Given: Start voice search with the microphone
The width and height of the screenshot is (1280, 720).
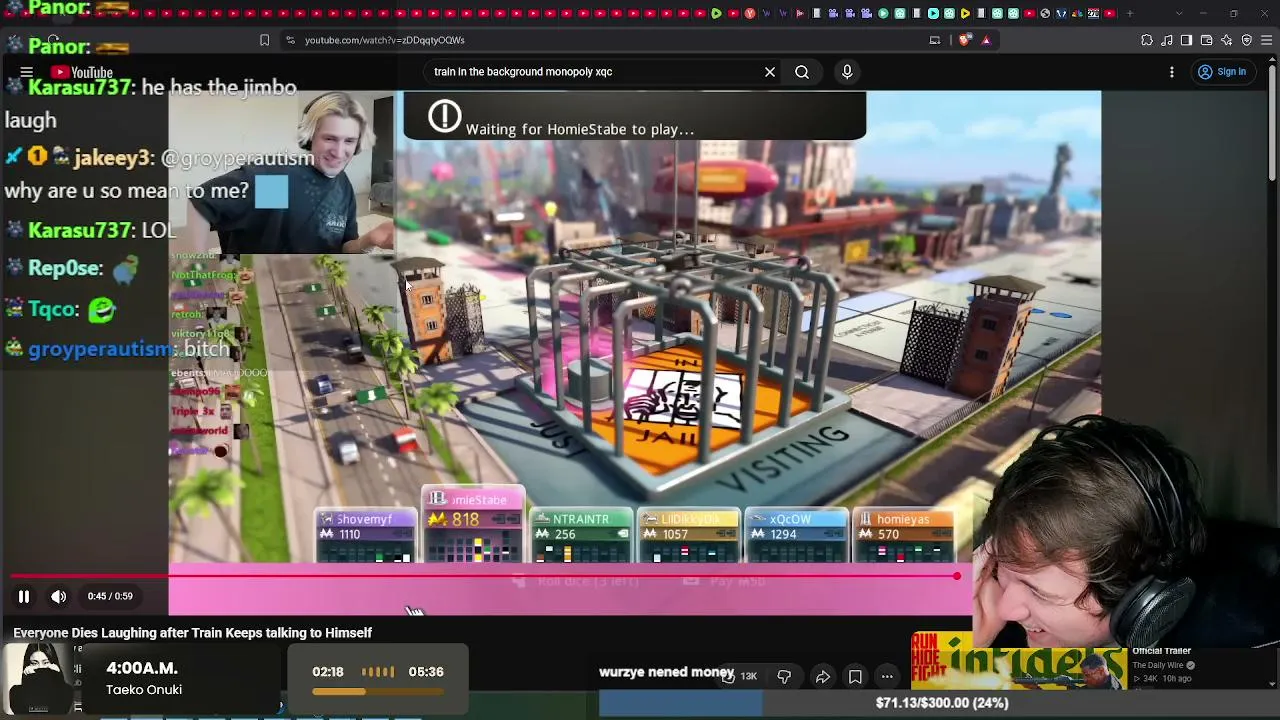Looking at the screenshot, I should [847, 72].
